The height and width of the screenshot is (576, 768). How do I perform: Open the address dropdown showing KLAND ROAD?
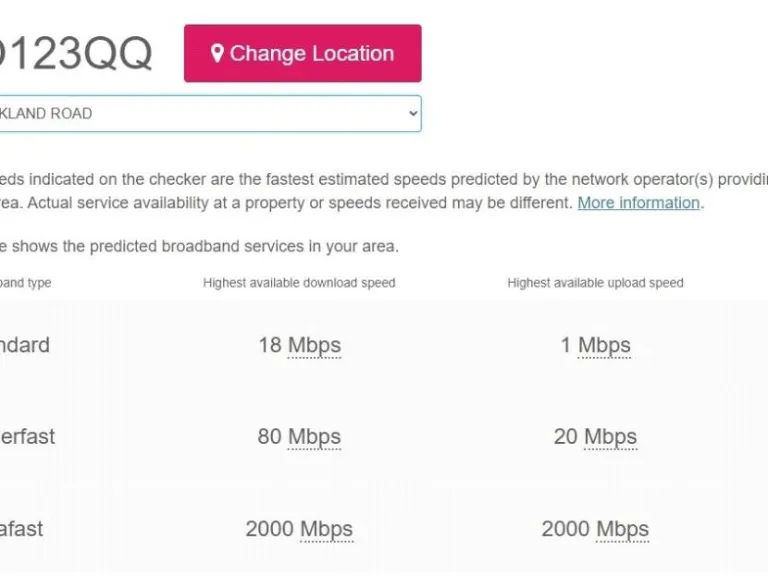click(200, 114)
